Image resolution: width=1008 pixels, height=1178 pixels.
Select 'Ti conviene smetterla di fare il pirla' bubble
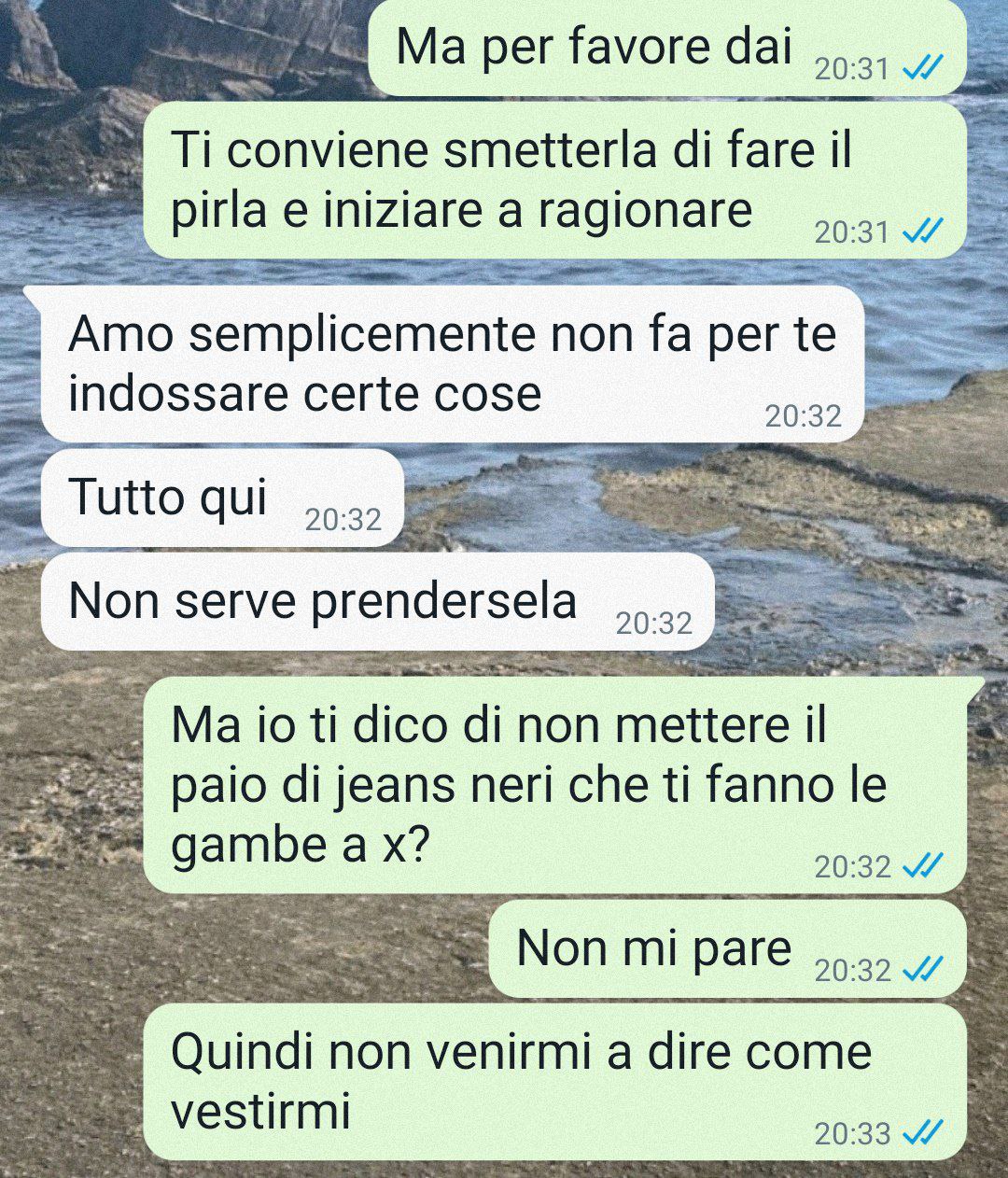[x=554, y=180]
